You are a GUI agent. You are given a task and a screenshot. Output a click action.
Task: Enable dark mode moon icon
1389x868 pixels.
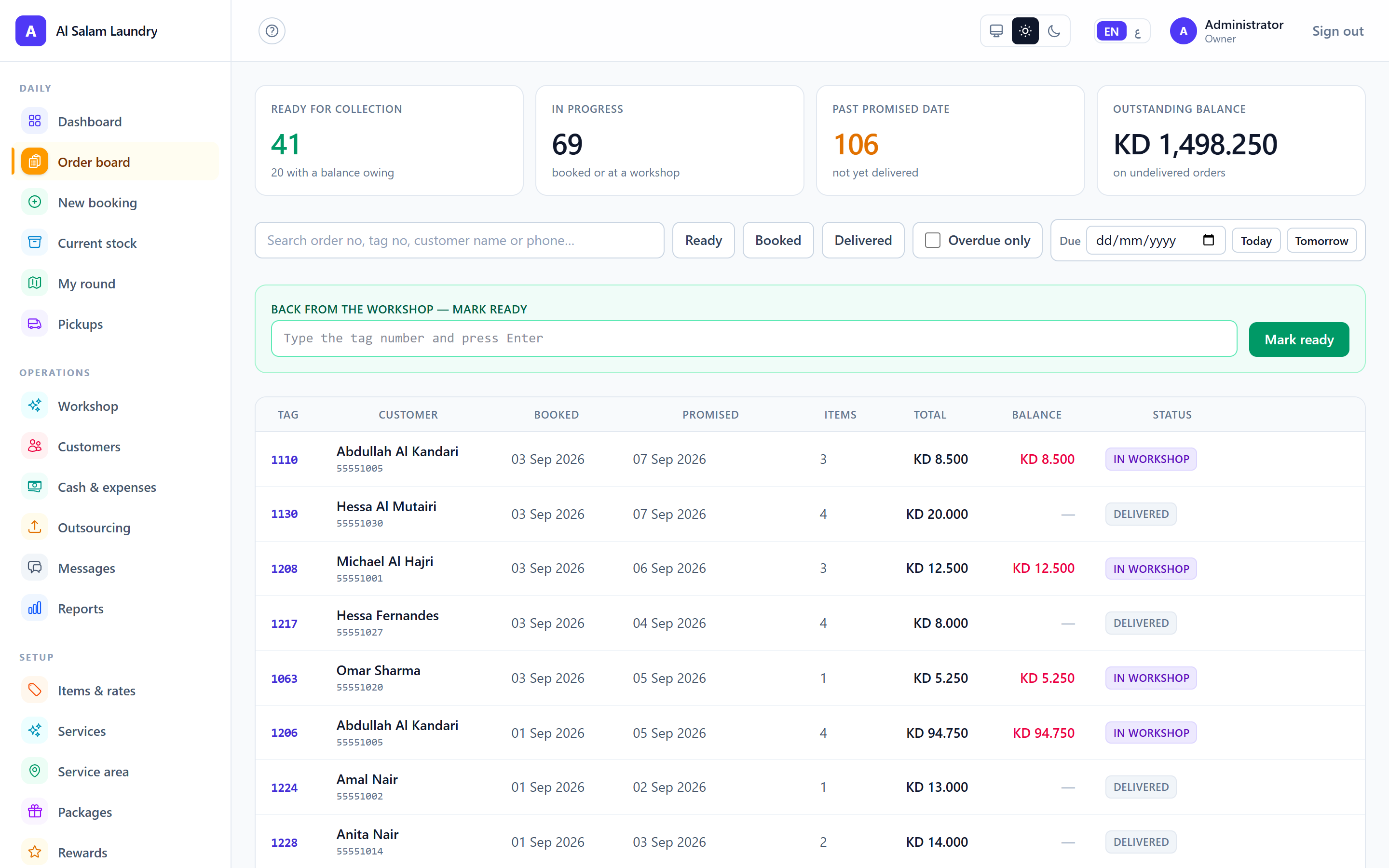1054,31
